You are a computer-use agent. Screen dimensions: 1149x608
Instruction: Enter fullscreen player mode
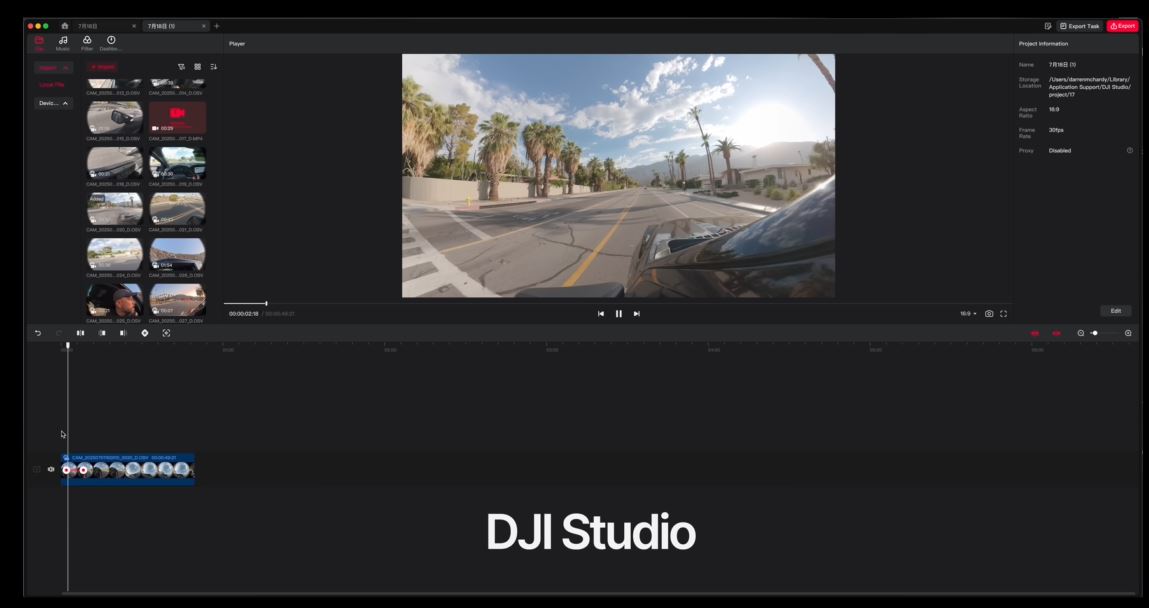click(x=1003, y=314)
